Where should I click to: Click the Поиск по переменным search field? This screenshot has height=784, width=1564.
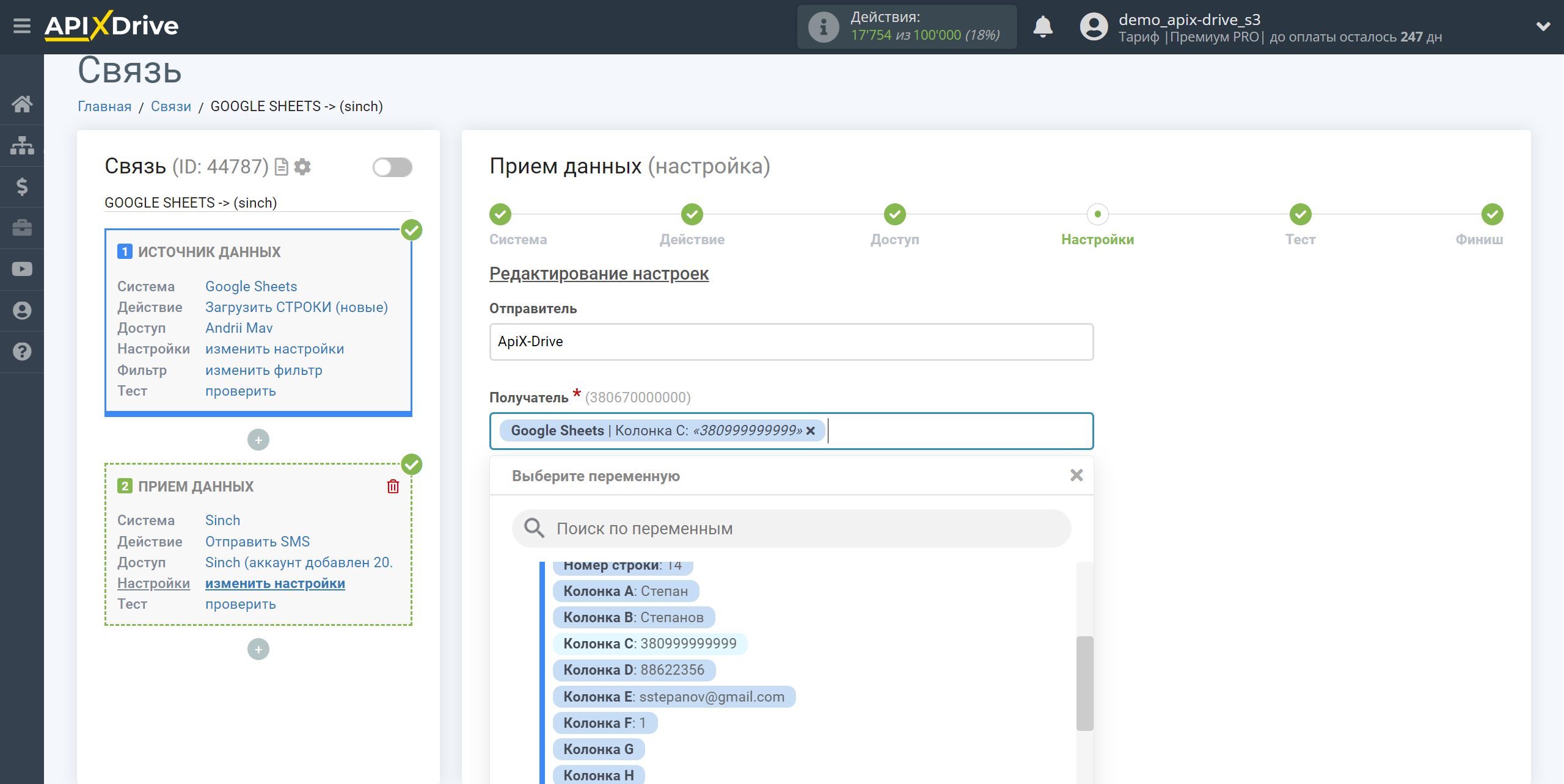click(791, 529)
